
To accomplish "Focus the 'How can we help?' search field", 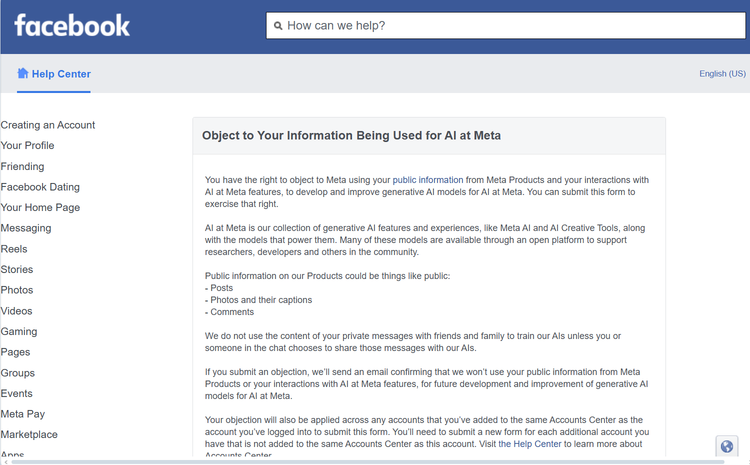I will point(506,25).
